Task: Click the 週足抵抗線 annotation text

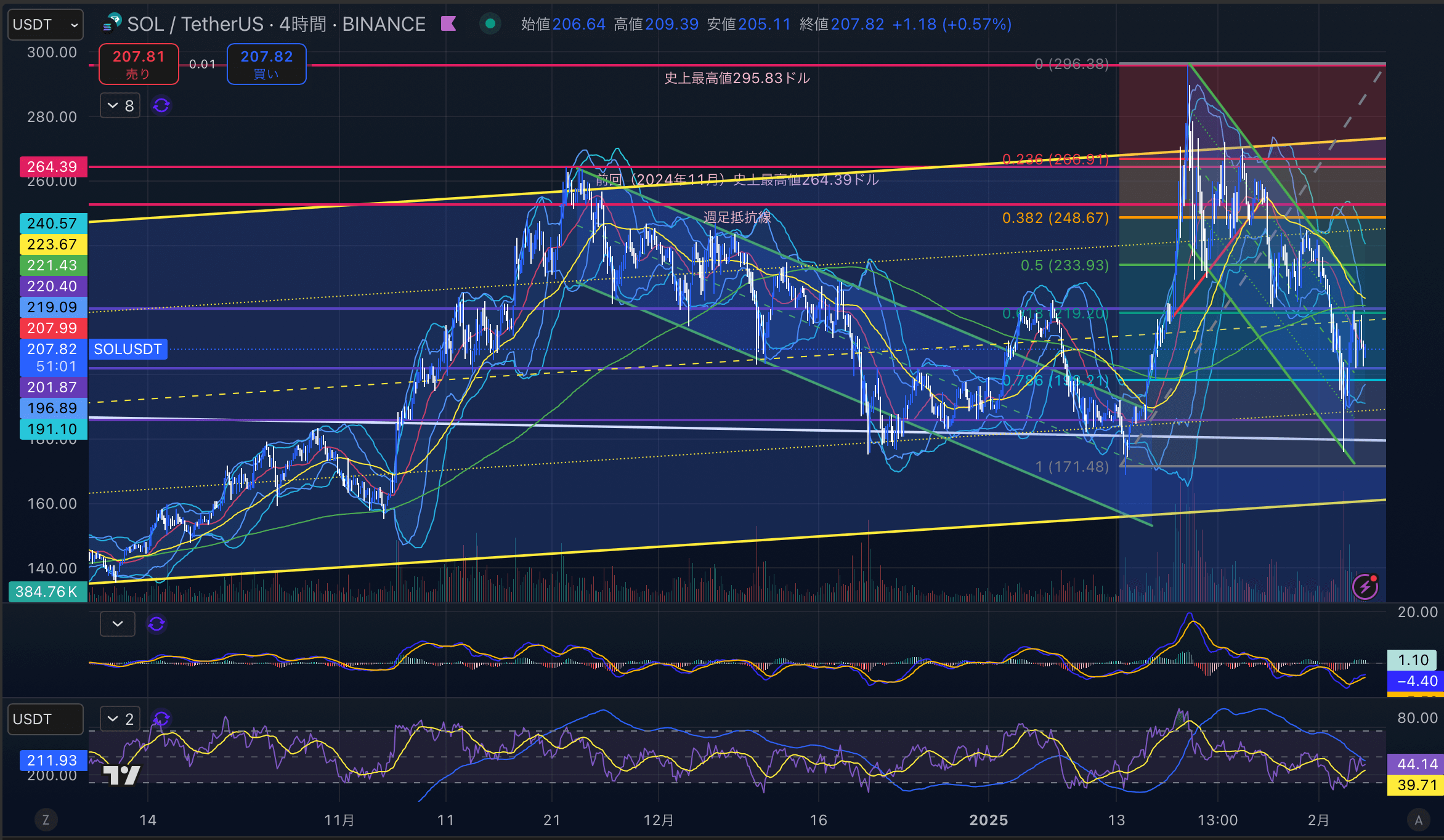Action: click(737, 217)
